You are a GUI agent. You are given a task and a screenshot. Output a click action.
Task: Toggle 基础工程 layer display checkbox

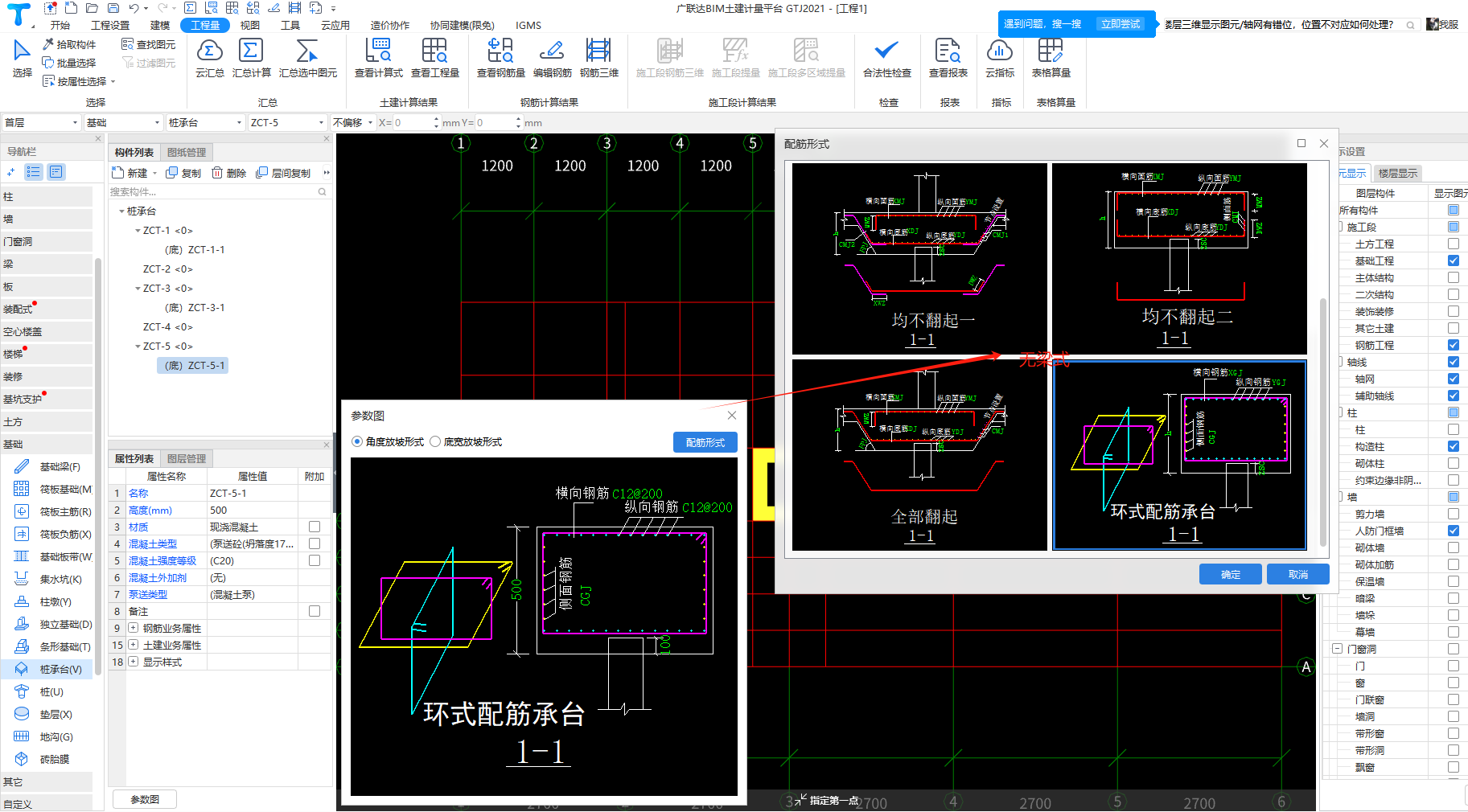coord(1454,260)
